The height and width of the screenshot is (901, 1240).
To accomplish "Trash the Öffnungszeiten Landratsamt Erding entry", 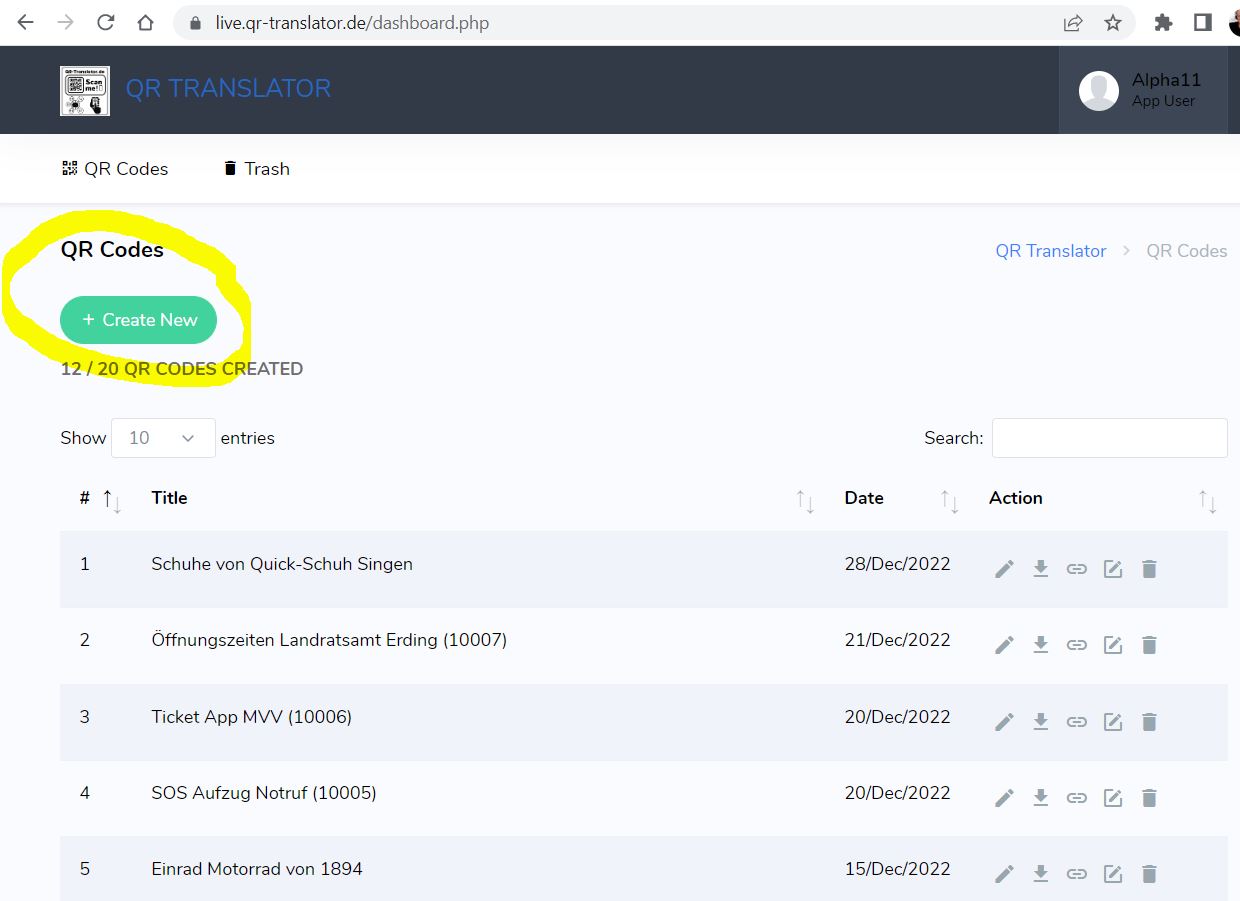I will click(1149, 645).
